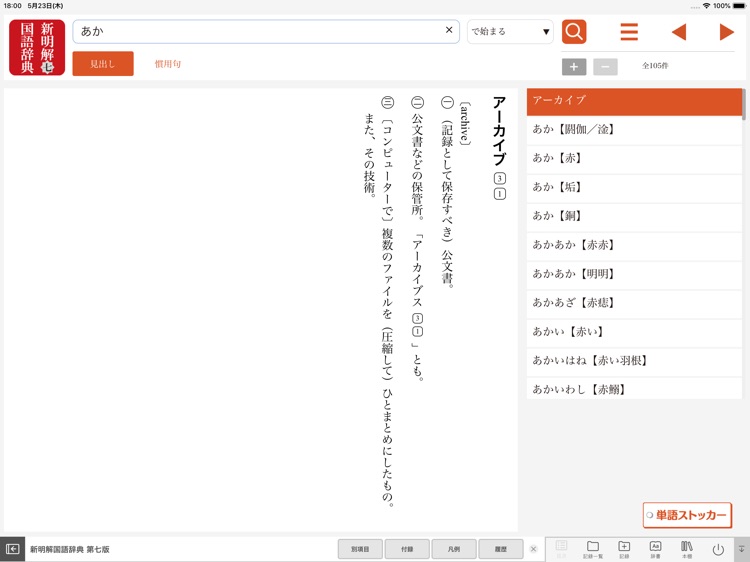This screenshot has width=750, height=562.
Task: Collapse sidebar with bottom-left panel icon
Action: click(x=12, y=549)
